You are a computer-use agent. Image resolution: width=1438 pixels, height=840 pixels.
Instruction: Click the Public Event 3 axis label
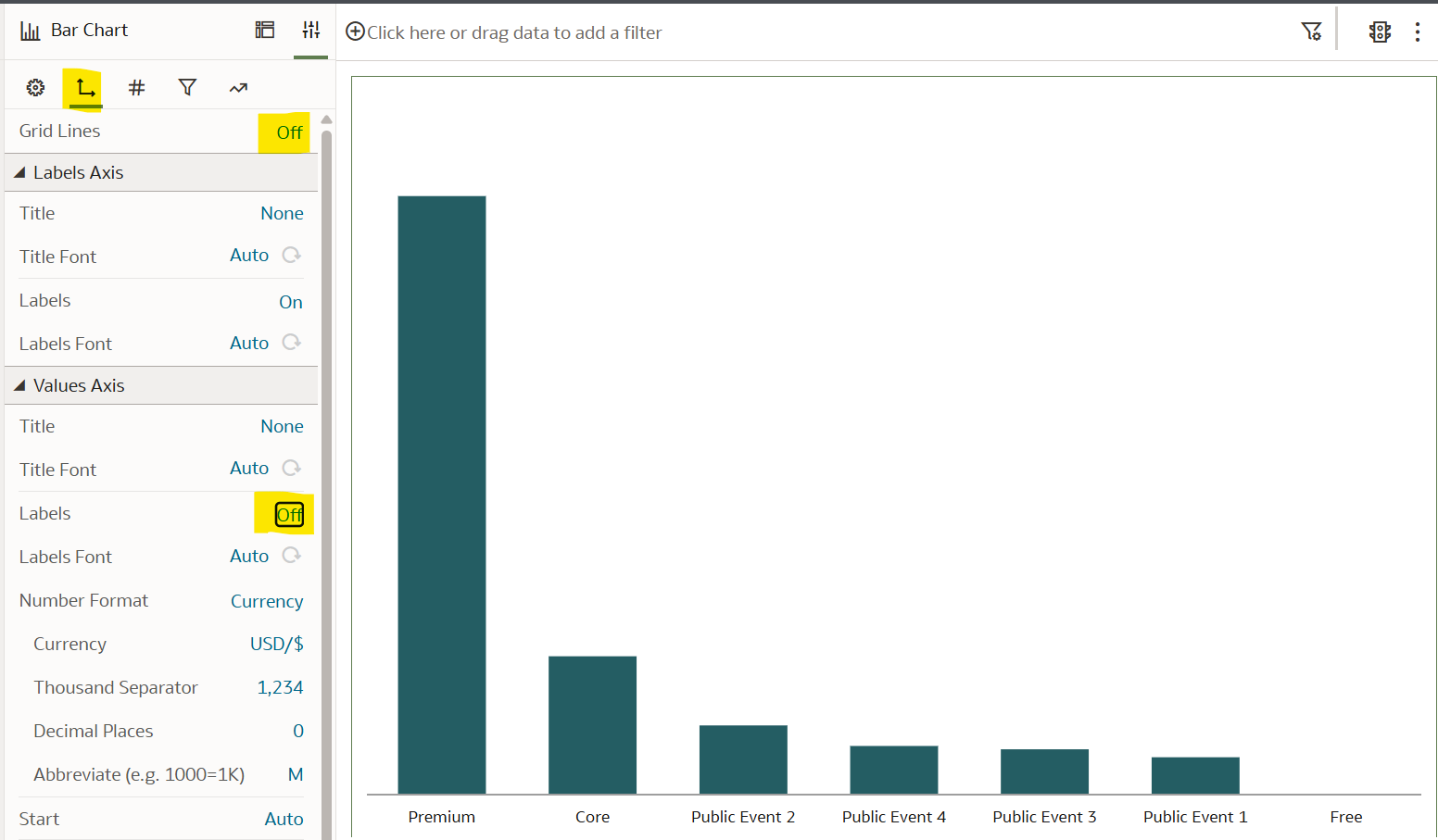pyautogui.click(x=1044, y=817)
